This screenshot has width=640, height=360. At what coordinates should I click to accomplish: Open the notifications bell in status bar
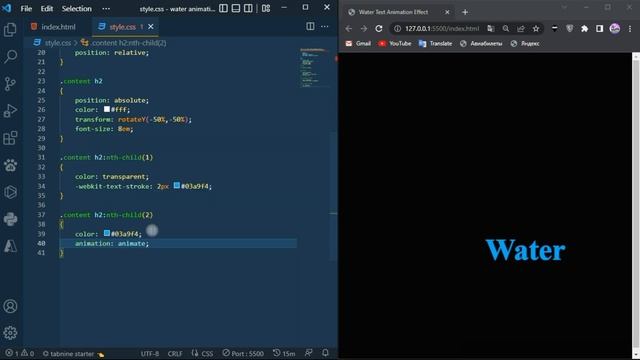(x=325, y=353)
